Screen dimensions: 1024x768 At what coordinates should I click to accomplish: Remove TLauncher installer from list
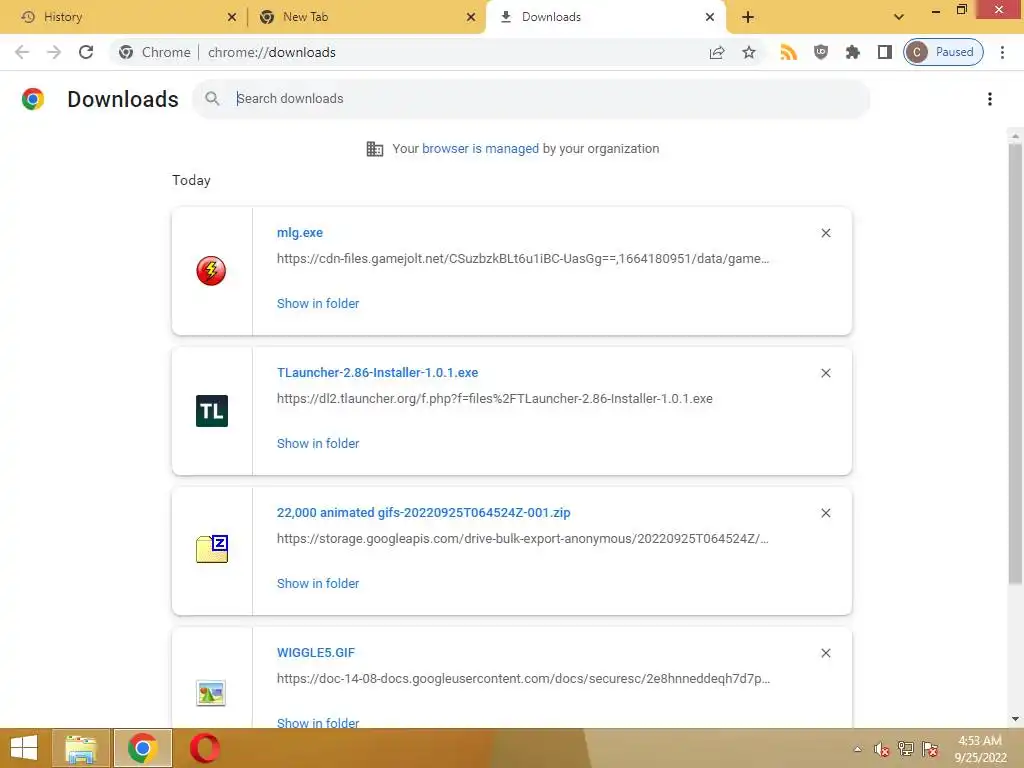(826, 373)
